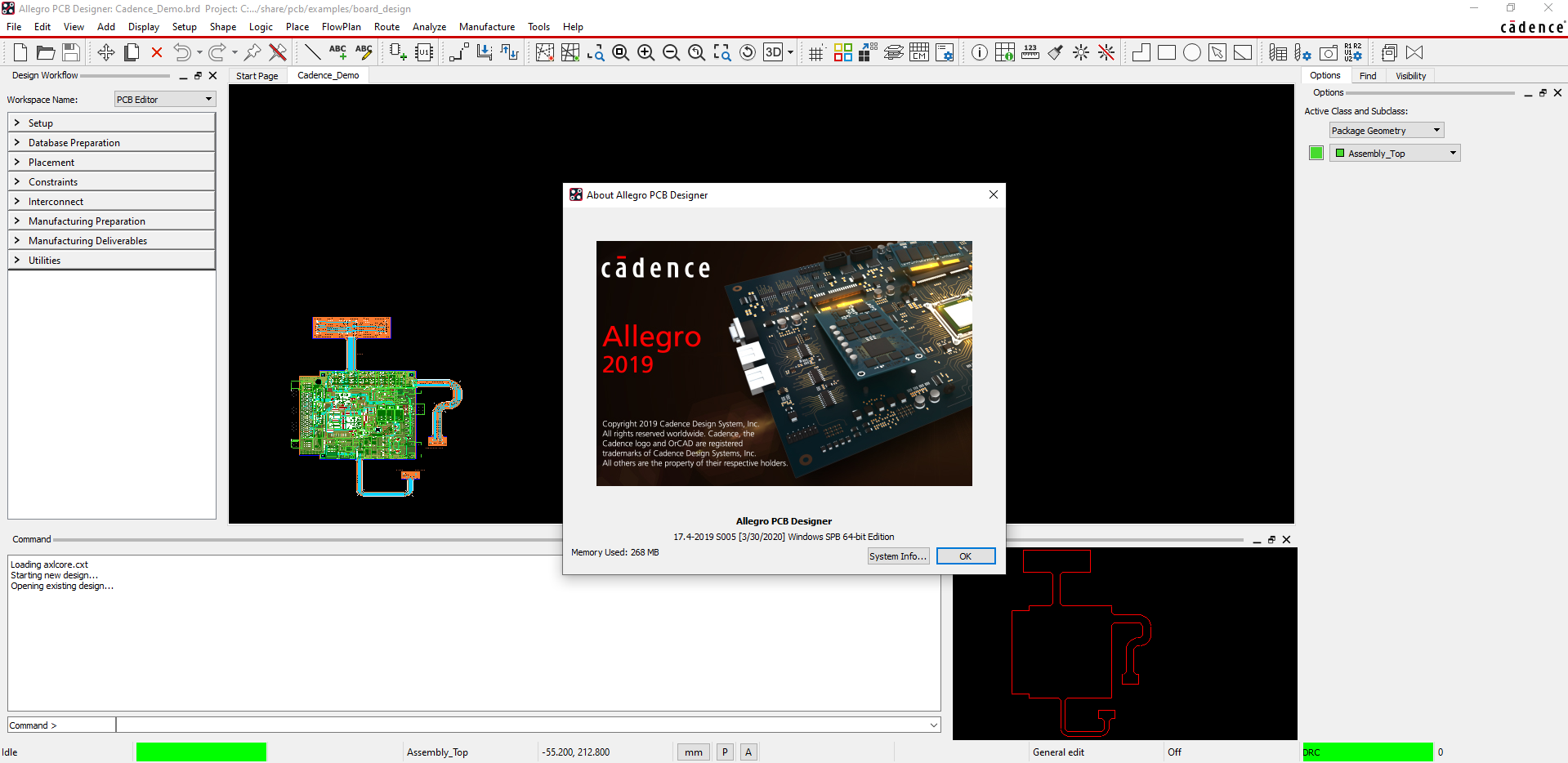
Task: Expand the Setup workflow section
Action: point(111,123)
